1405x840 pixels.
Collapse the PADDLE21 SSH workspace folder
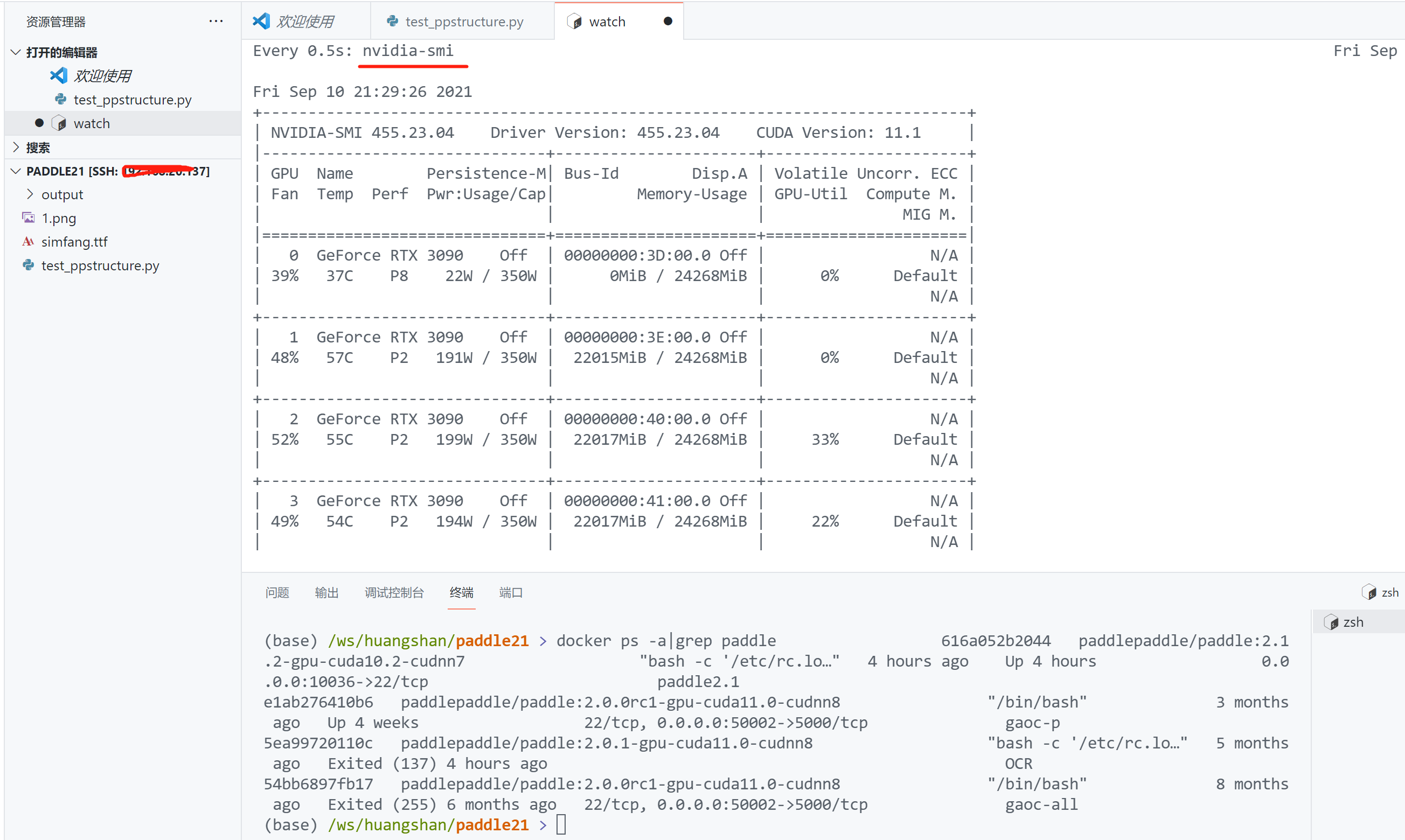pos(16,171)
